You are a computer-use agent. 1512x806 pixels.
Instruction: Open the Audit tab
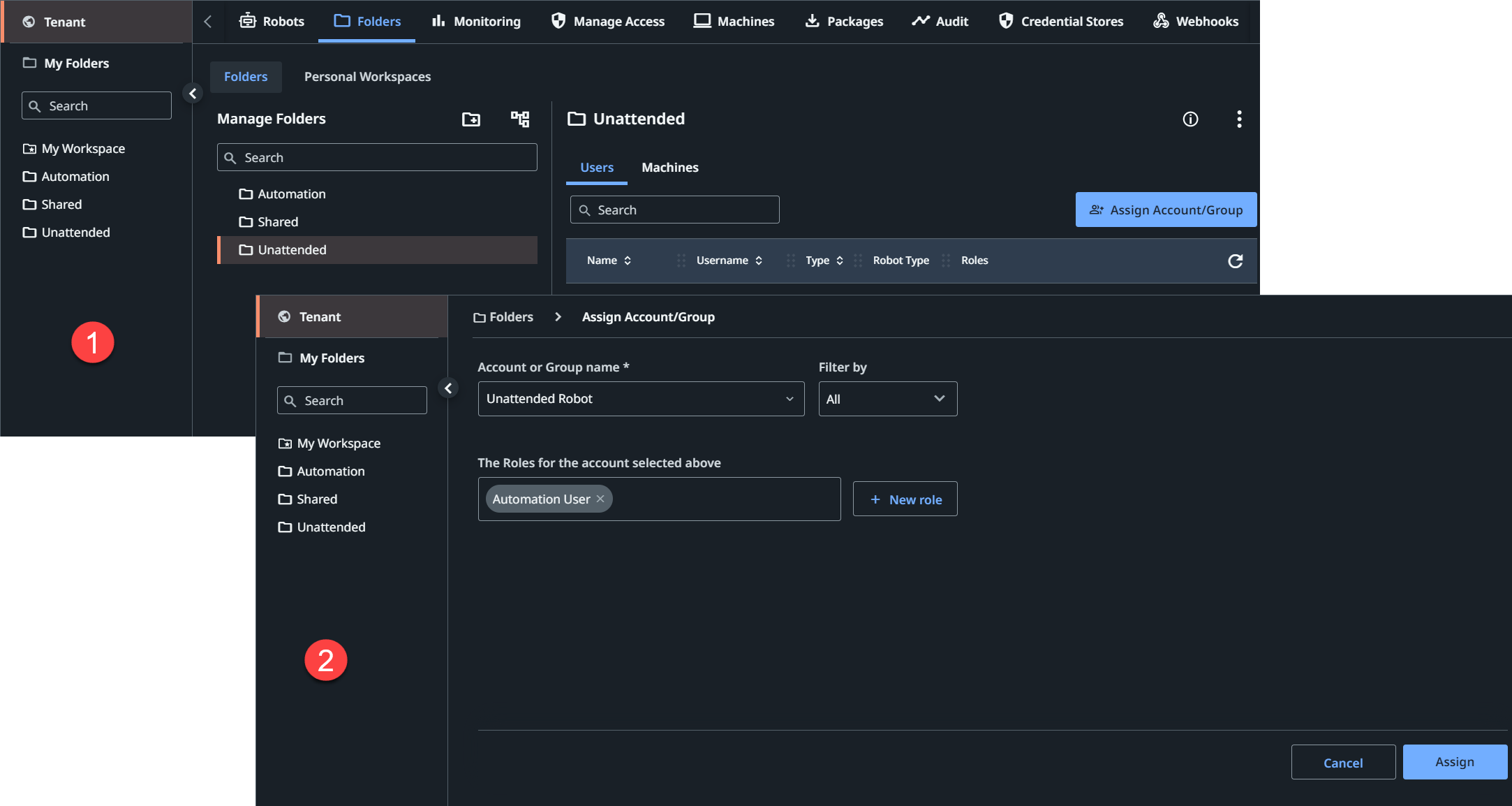pos(940,21)
